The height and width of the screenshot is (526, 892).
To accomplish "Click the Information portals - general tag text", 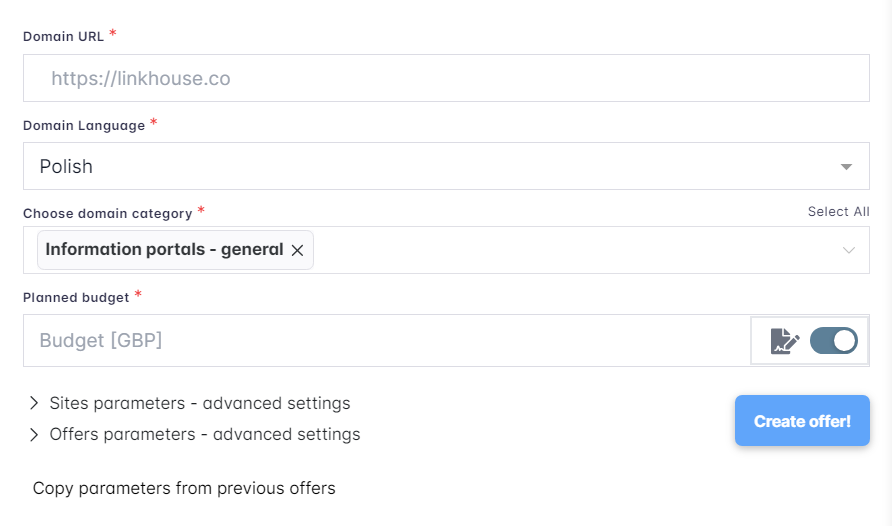I will (x=164, y=250).
